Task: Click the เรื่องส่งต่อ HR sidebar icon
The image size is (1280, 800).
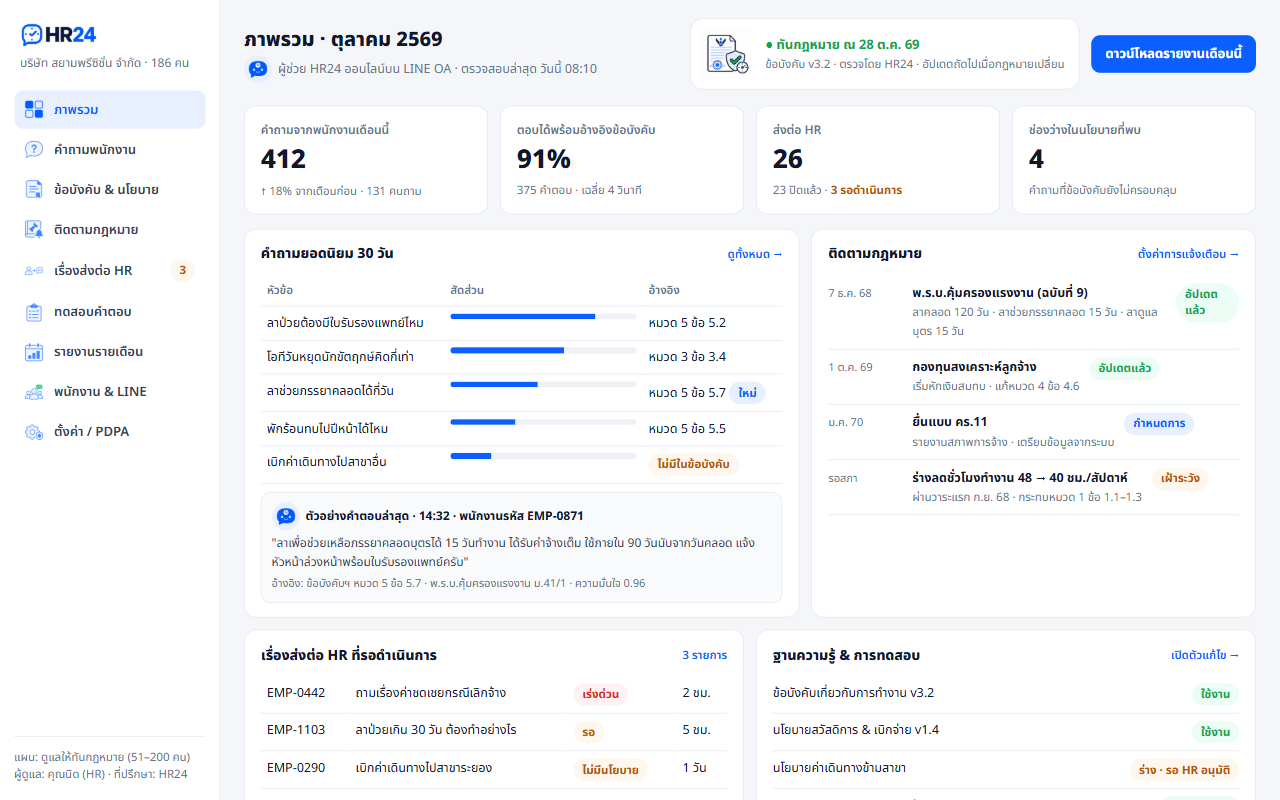Action: coord(34,270)
